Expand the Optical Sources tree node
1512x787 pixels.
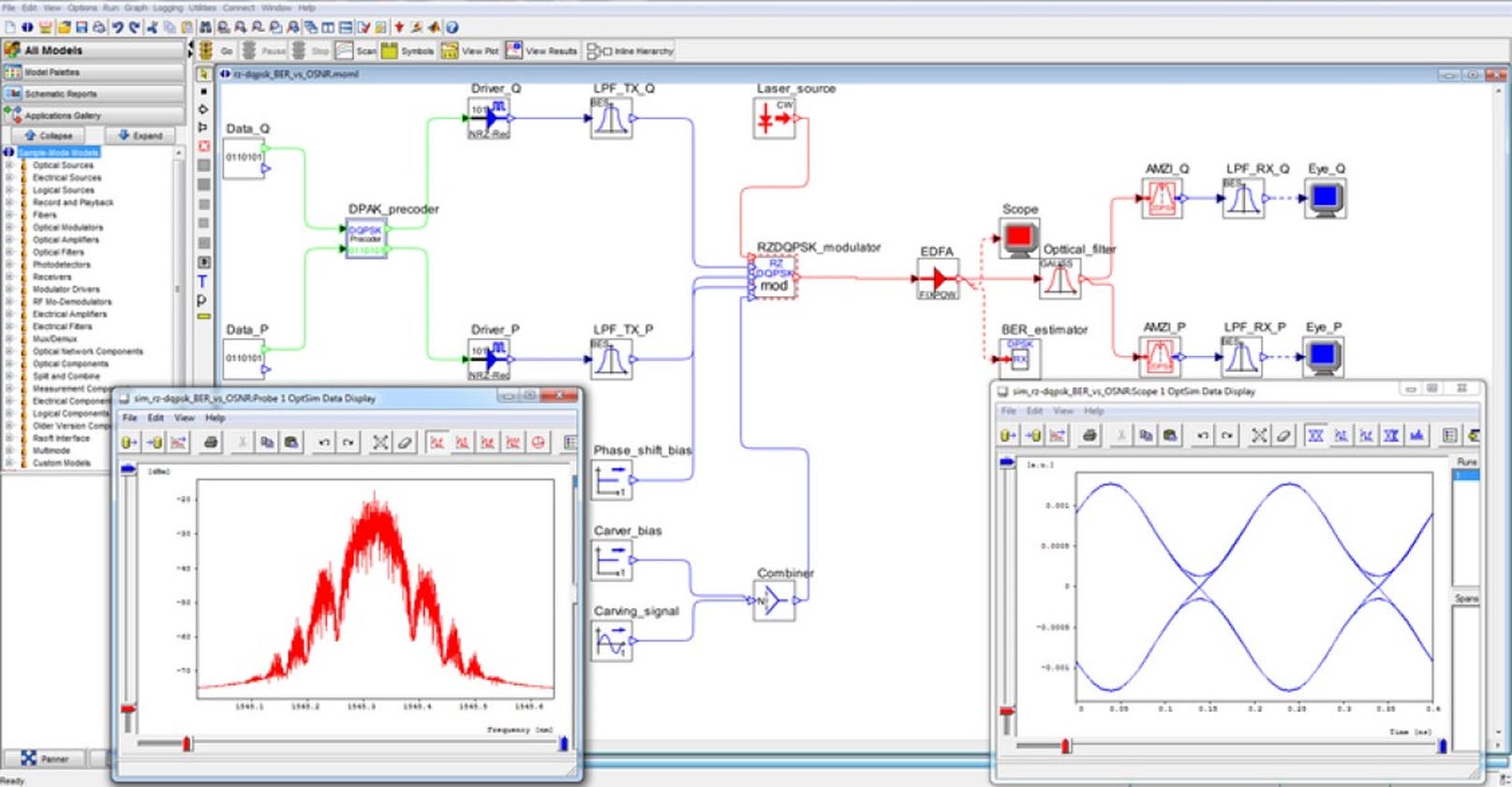tap(10, 165)
